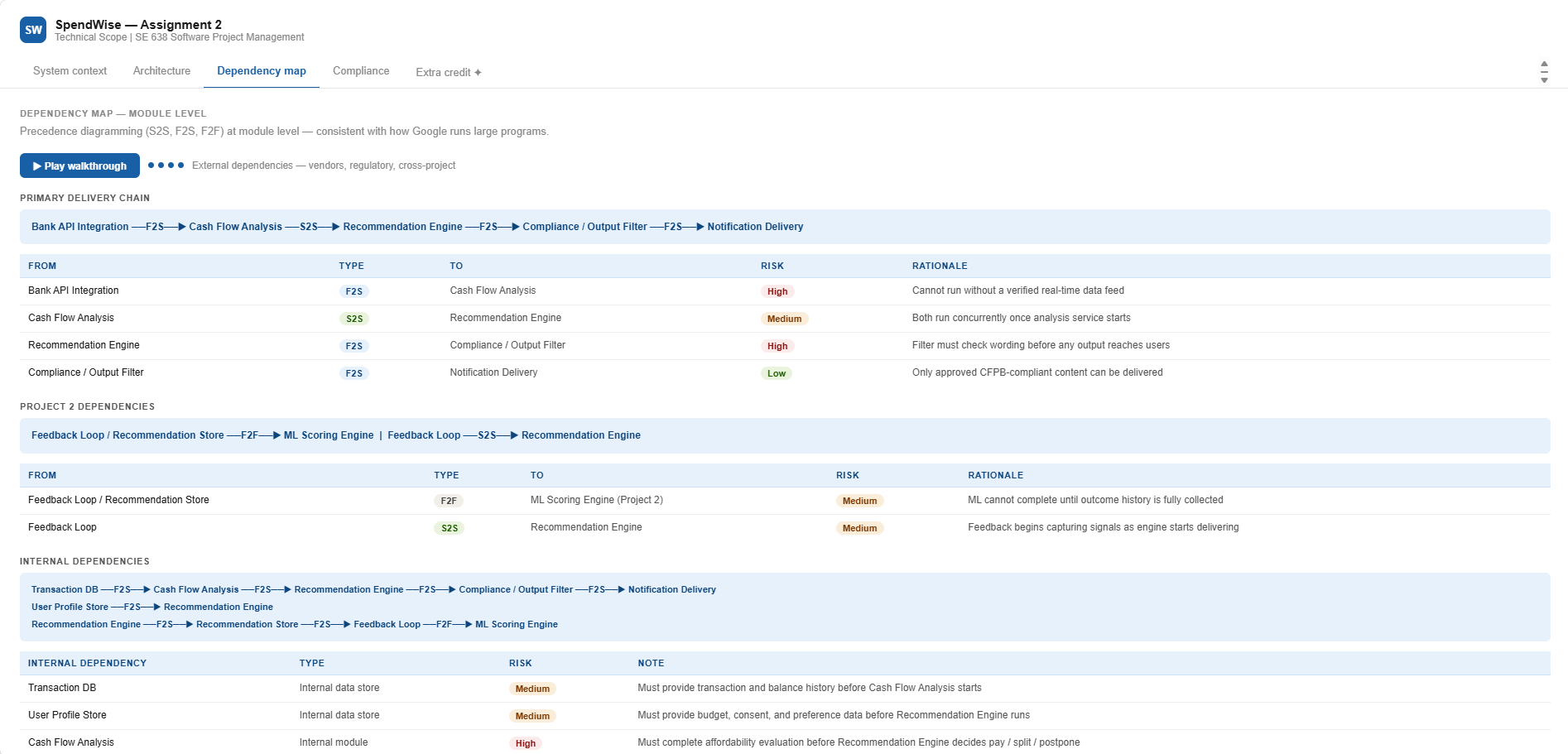Click 'ML Scoring Engine (Project 2)' cell
This screenshot has height=754, width=1568.
(x=596, y=500)
